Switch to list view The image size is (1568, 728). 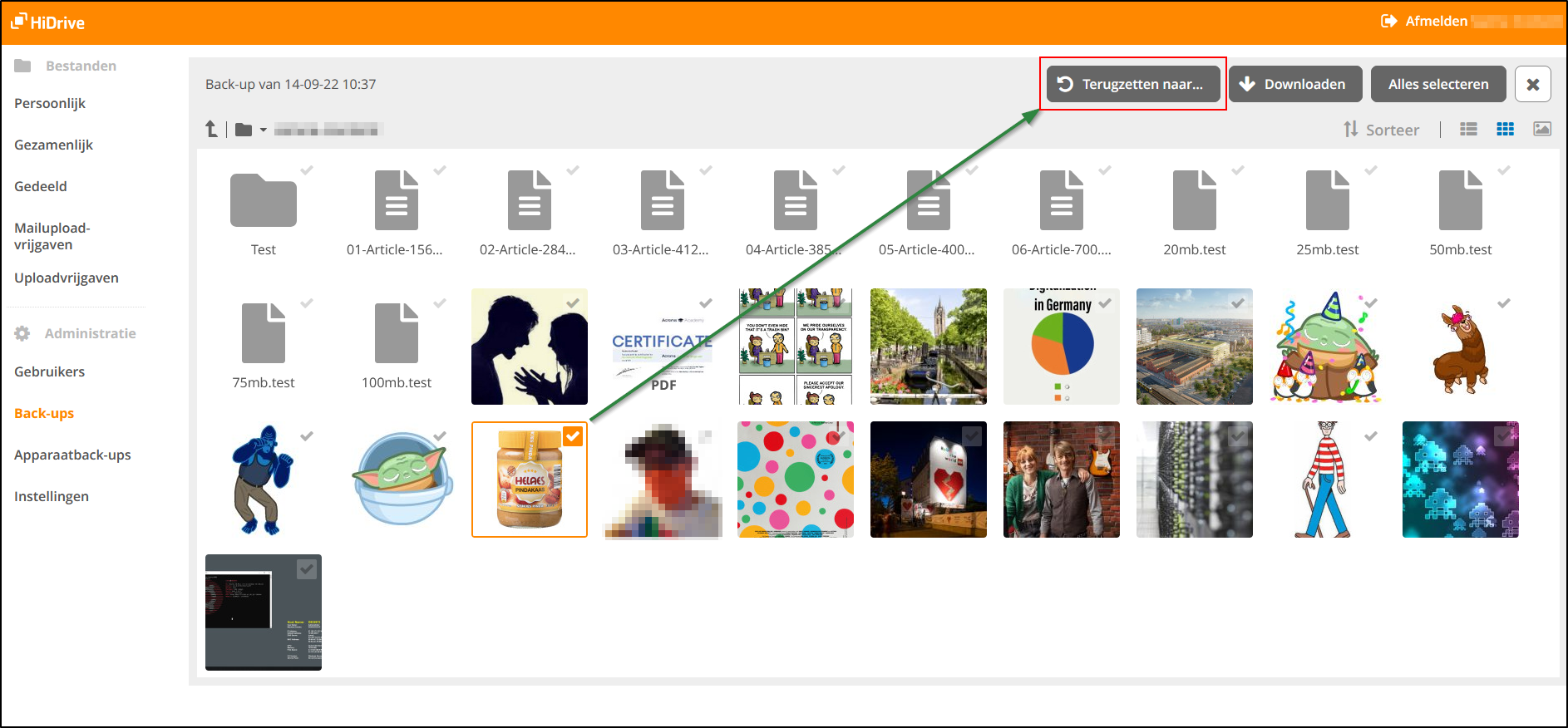(1469, 129)
